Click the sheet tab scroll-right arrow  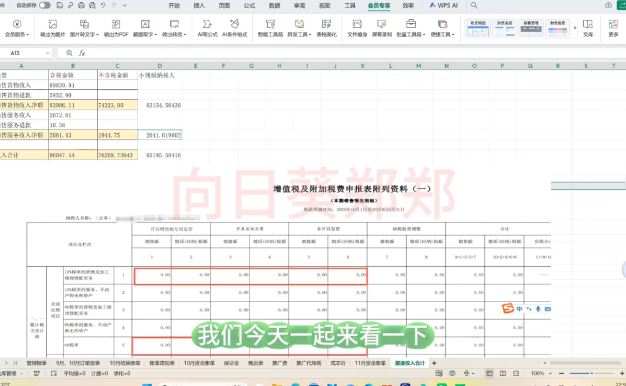click(6, 363)
